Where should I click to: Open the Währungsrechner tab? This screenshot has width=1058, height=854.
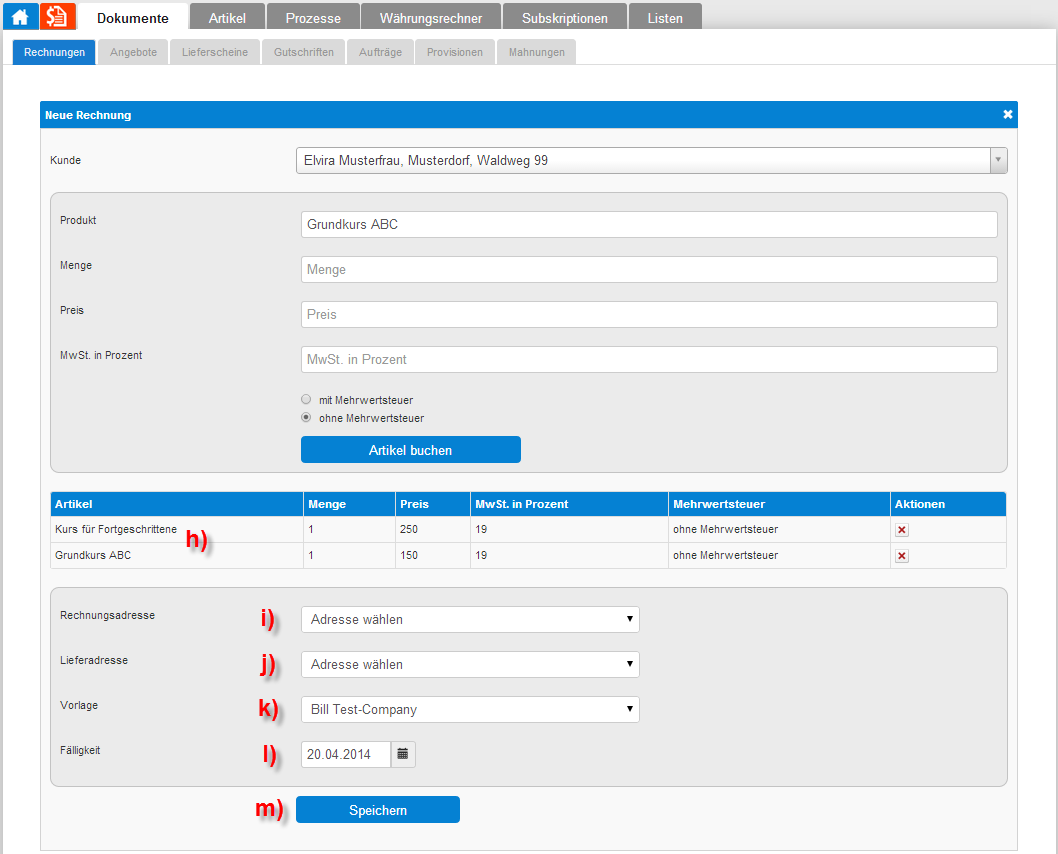click(x=431, y=18)
